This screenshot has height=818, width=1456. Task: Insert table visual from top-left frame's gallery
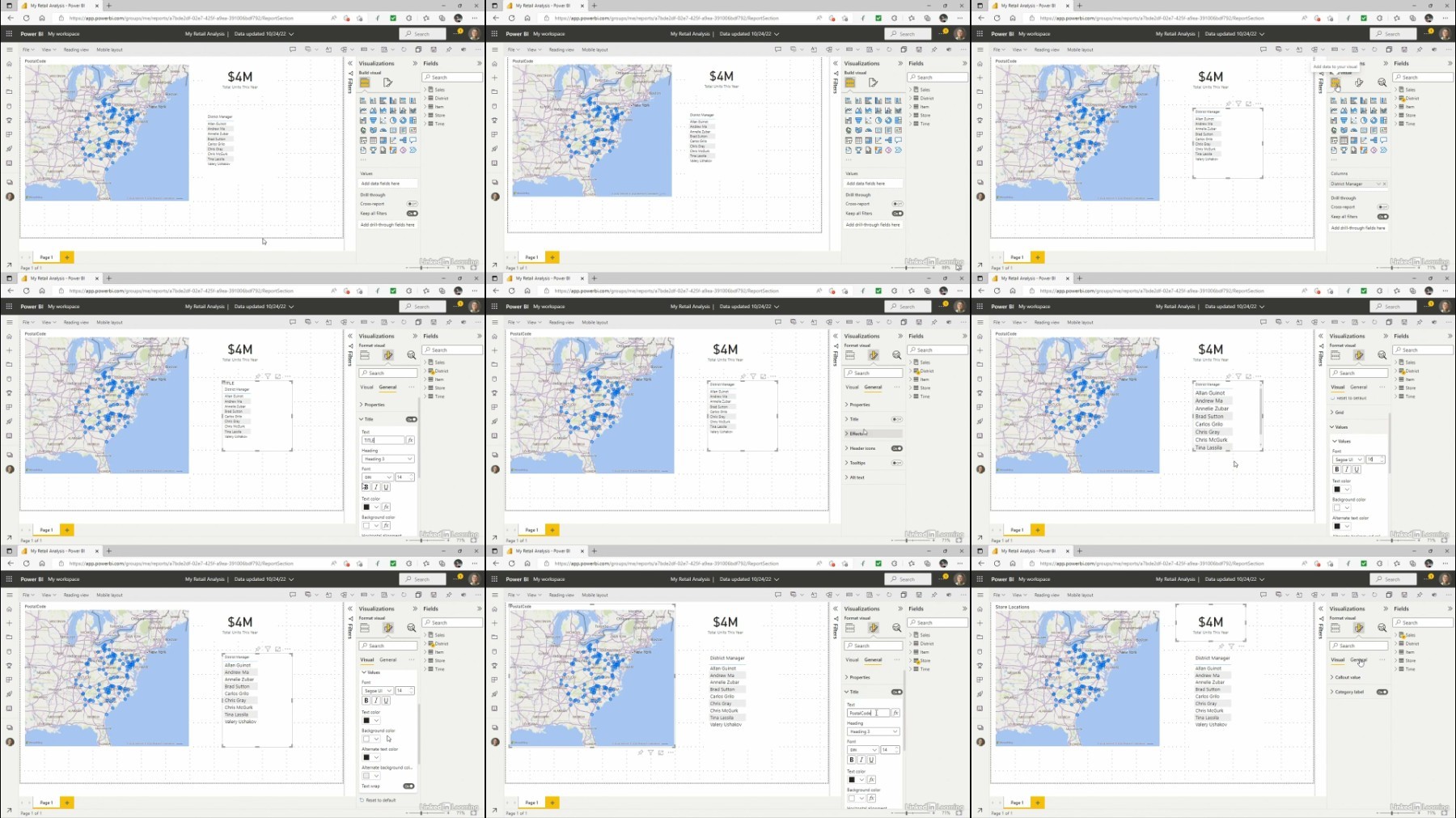tap(373, 140)
